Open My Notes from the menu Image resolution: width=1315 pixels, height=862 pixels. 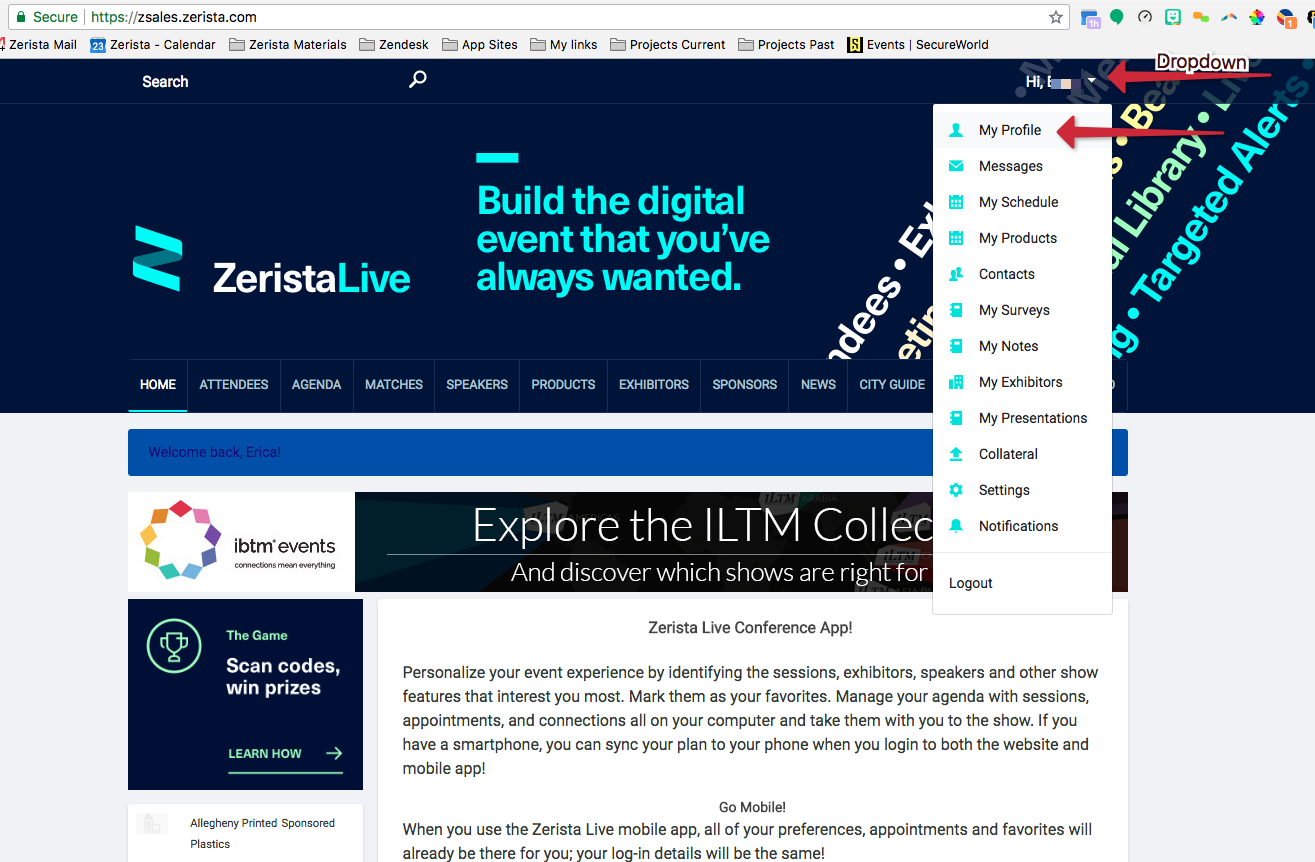click(x=1022, y=346)
